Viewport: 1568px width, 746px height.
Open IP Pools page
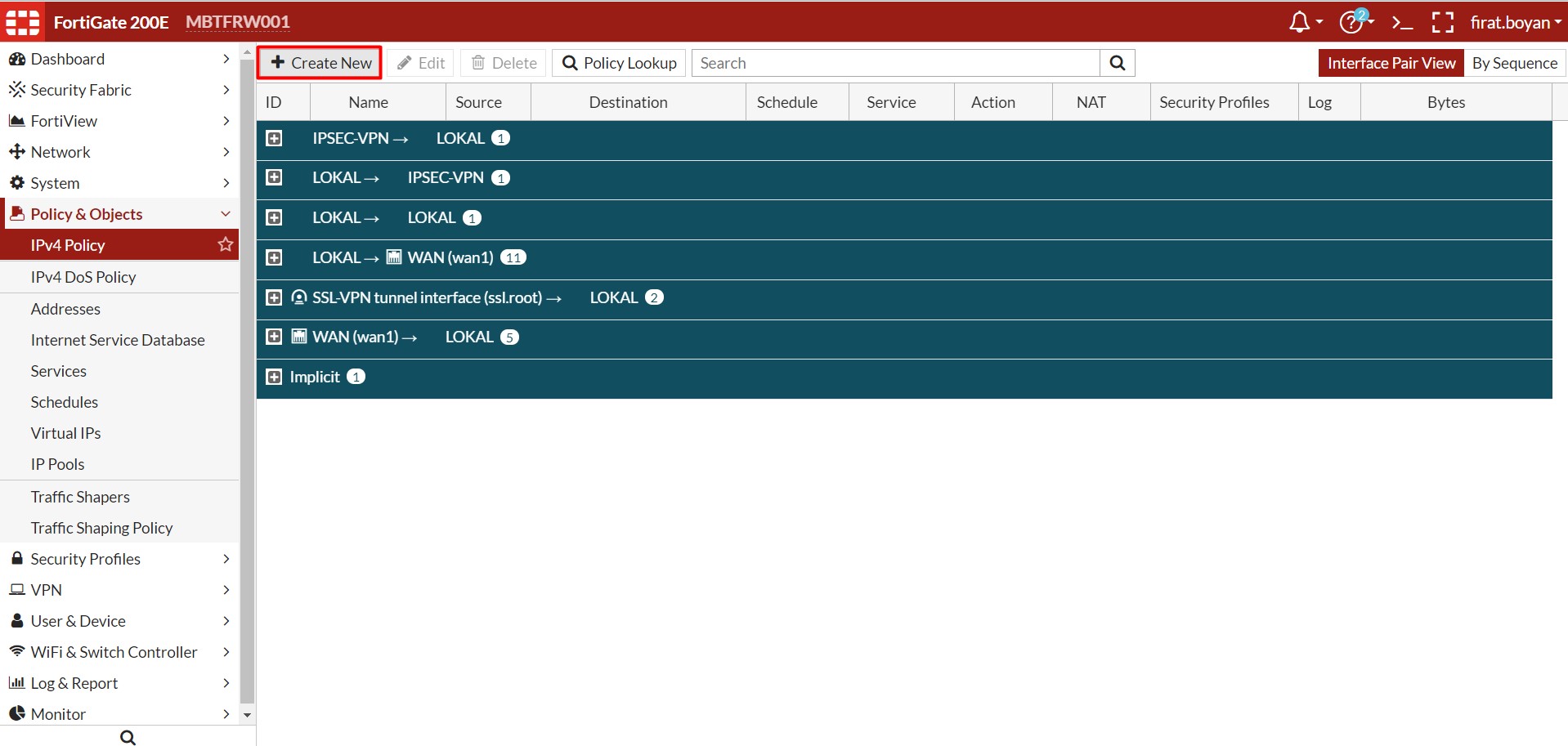(119, 464)
